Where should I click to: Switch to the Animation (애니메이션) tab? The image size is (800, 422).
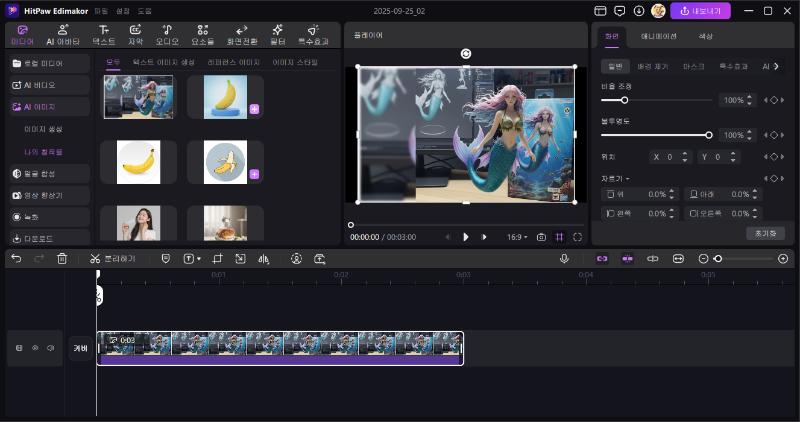pyautogui.click(x=659, y=36)
